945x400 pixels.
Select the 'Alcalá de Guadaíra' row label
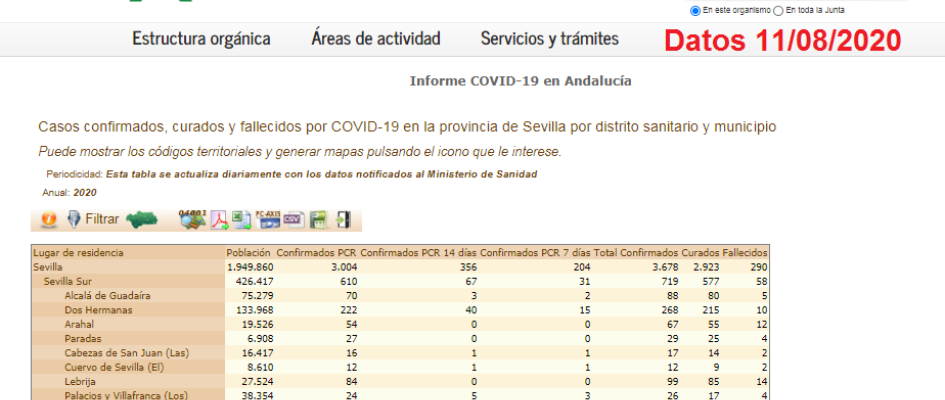(x=108, y=296)
